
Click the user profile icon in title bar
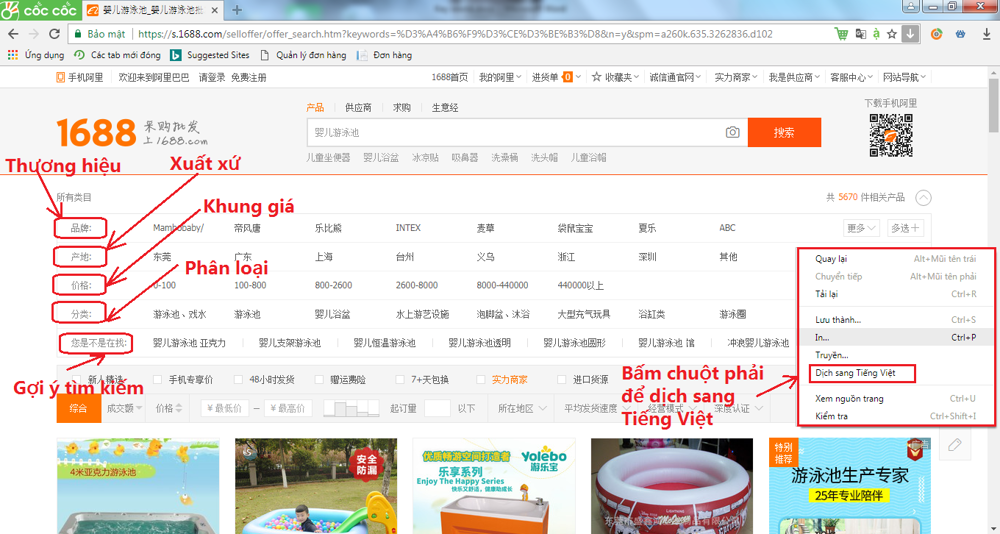(x=910, y=6)
